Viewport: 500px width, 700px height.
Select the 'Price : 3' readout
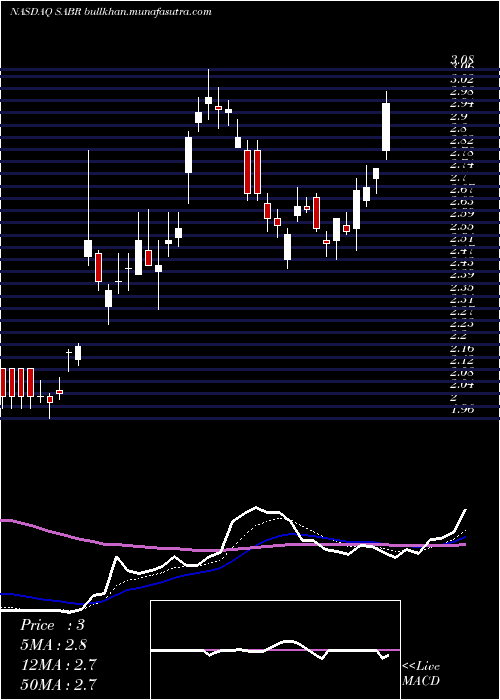tap(52, 625)
